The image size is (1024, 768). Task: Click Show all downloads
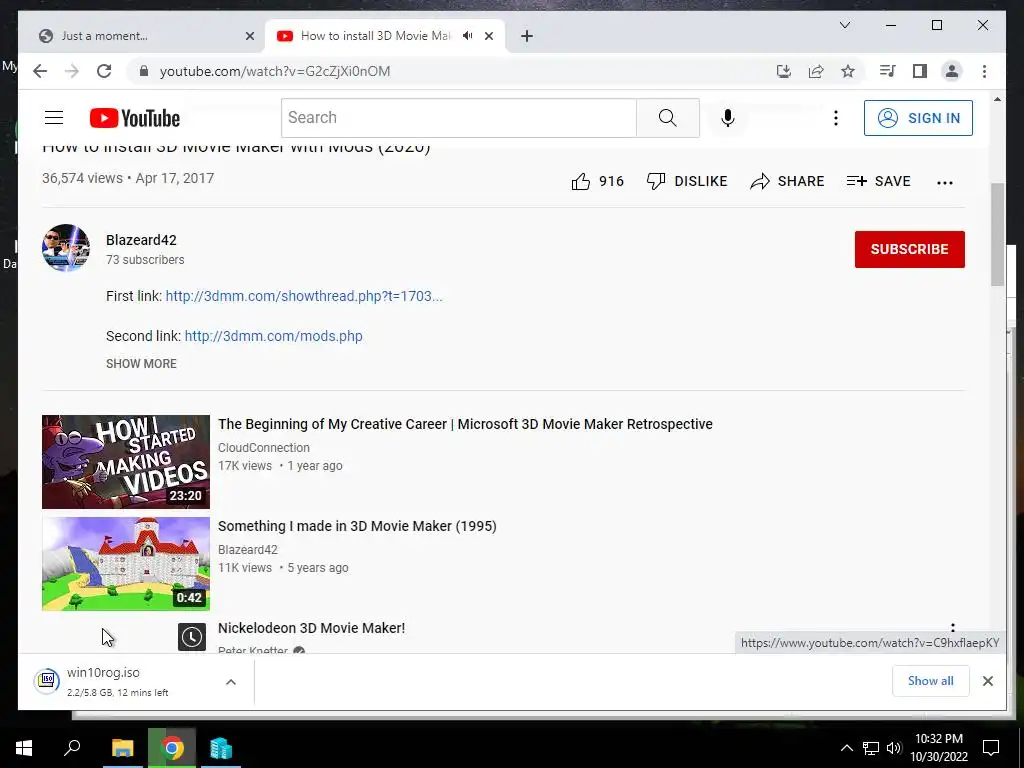coord(930,680)
